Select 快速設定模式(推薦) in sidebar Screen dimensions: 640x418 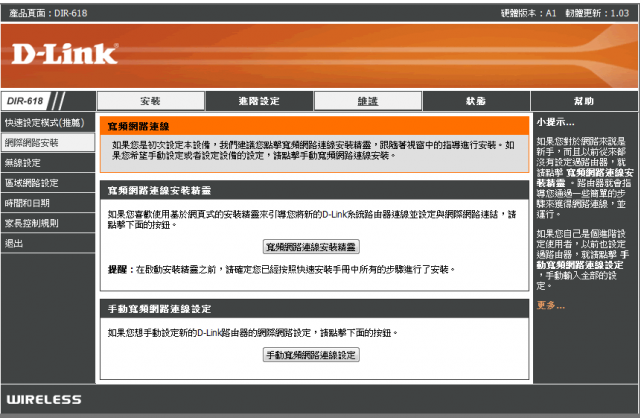click(48, 122)
